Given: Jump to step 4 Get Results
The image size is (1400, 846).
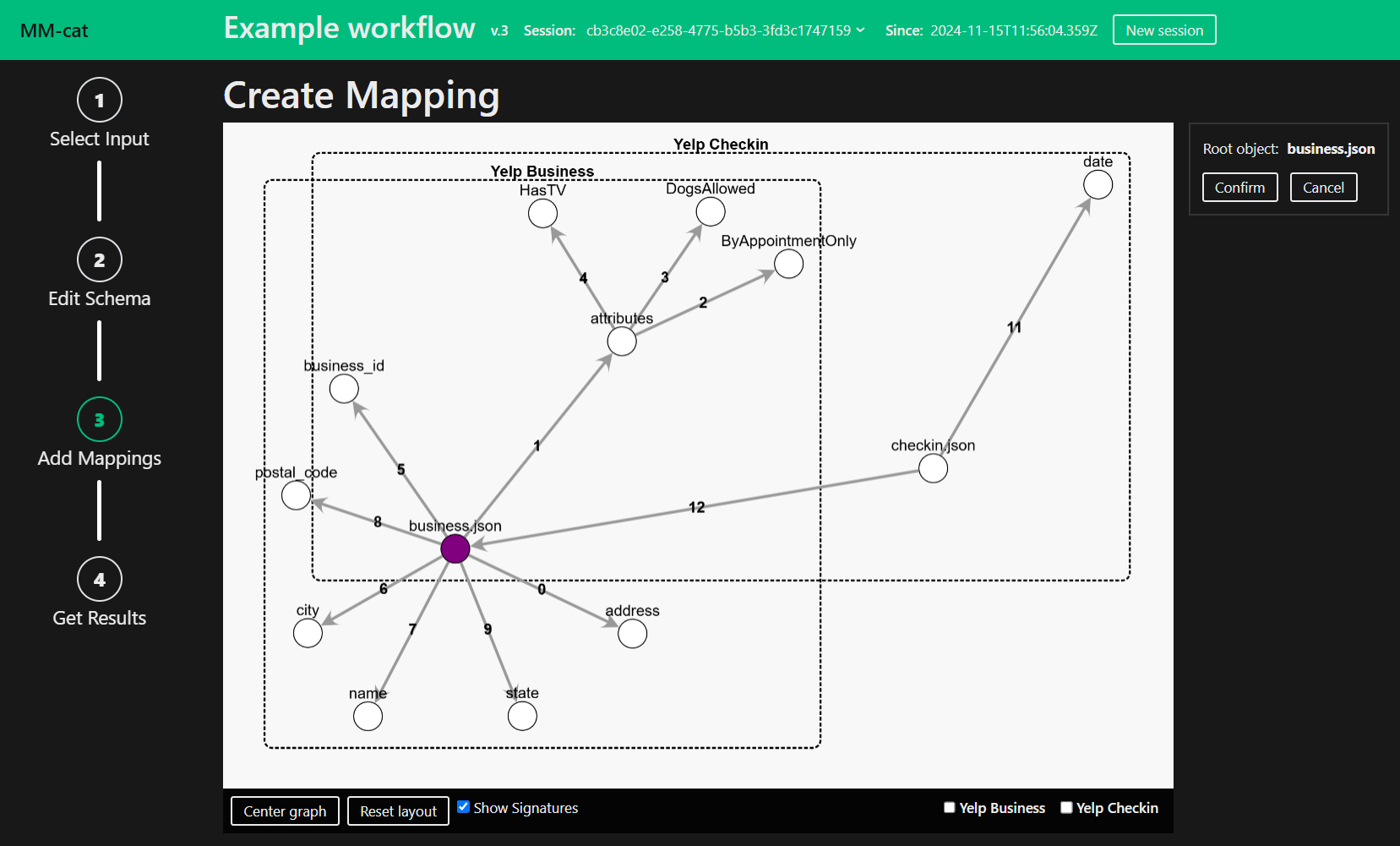Looking at the screenshot, I should [100, 592].
